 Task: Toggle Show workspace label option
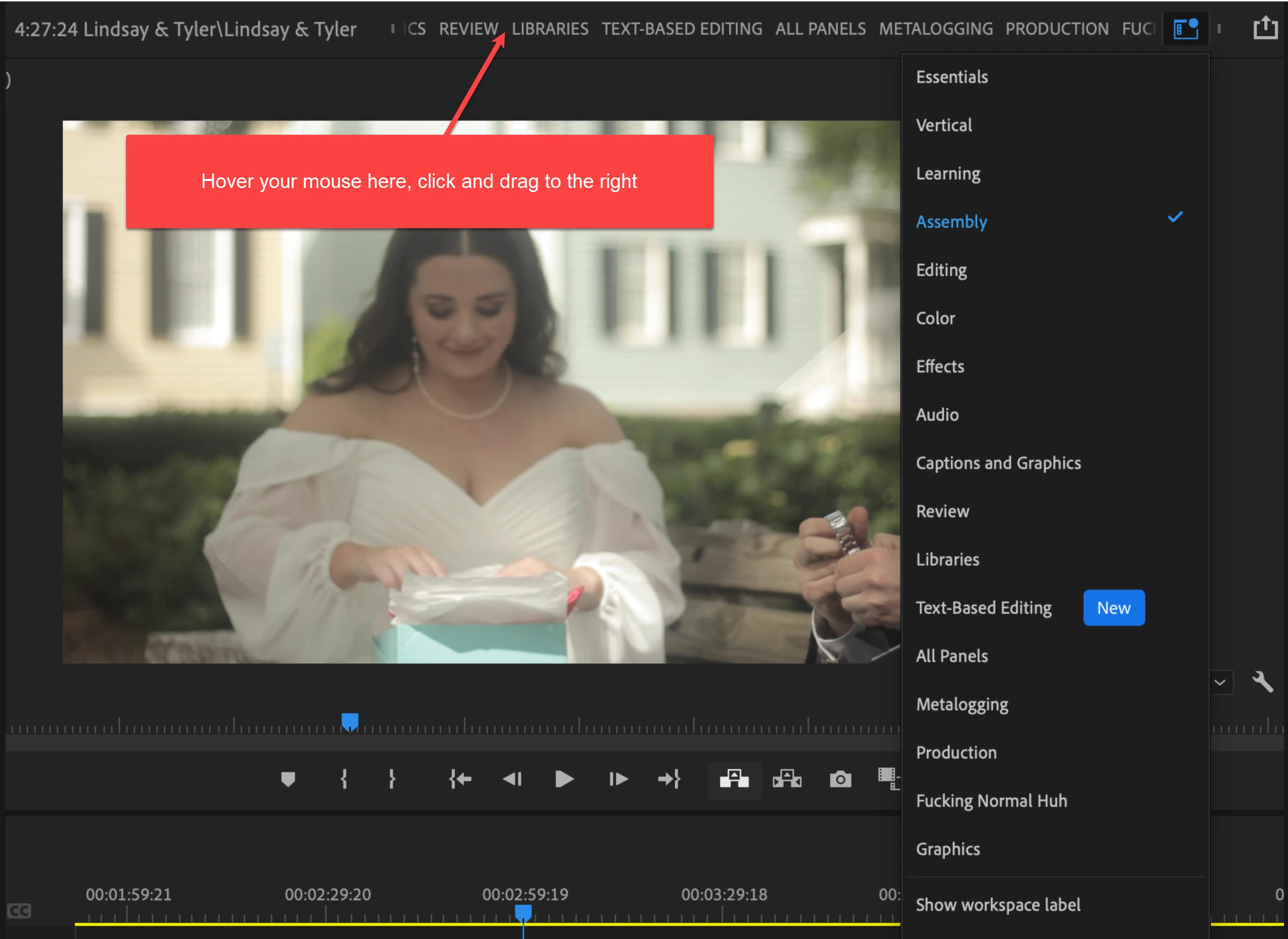998,904
